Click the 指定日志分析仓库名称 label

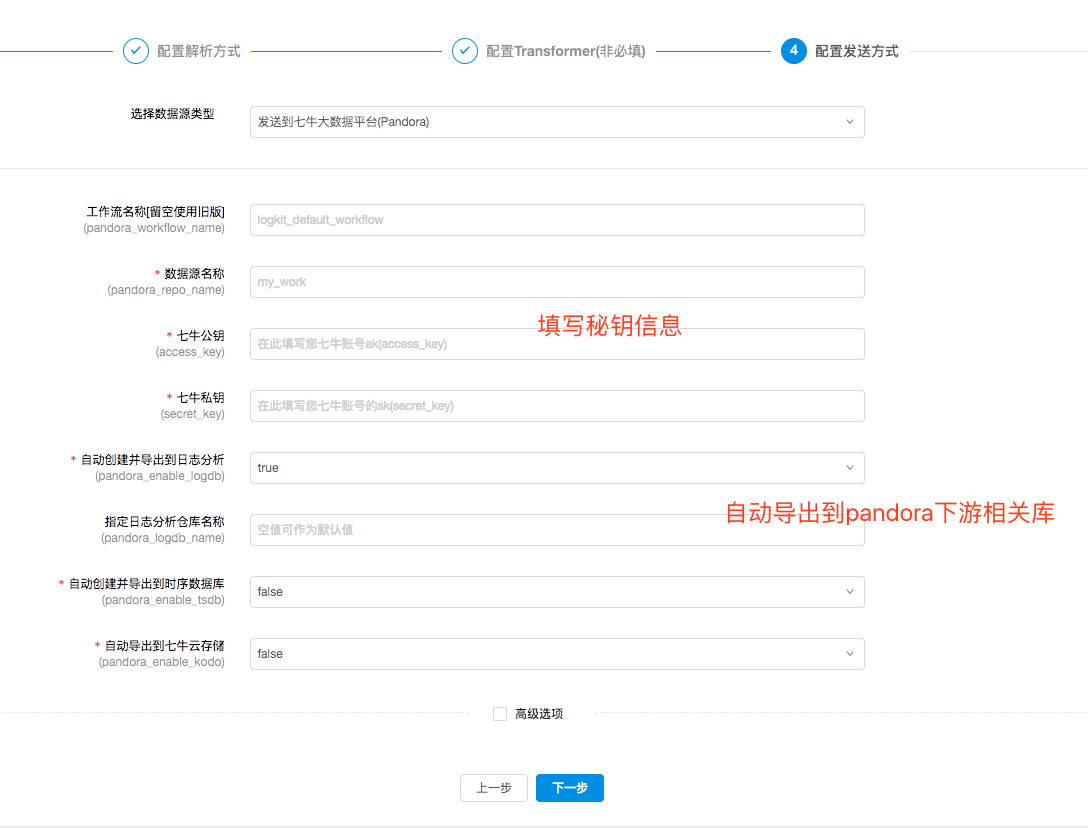(164, 521)
